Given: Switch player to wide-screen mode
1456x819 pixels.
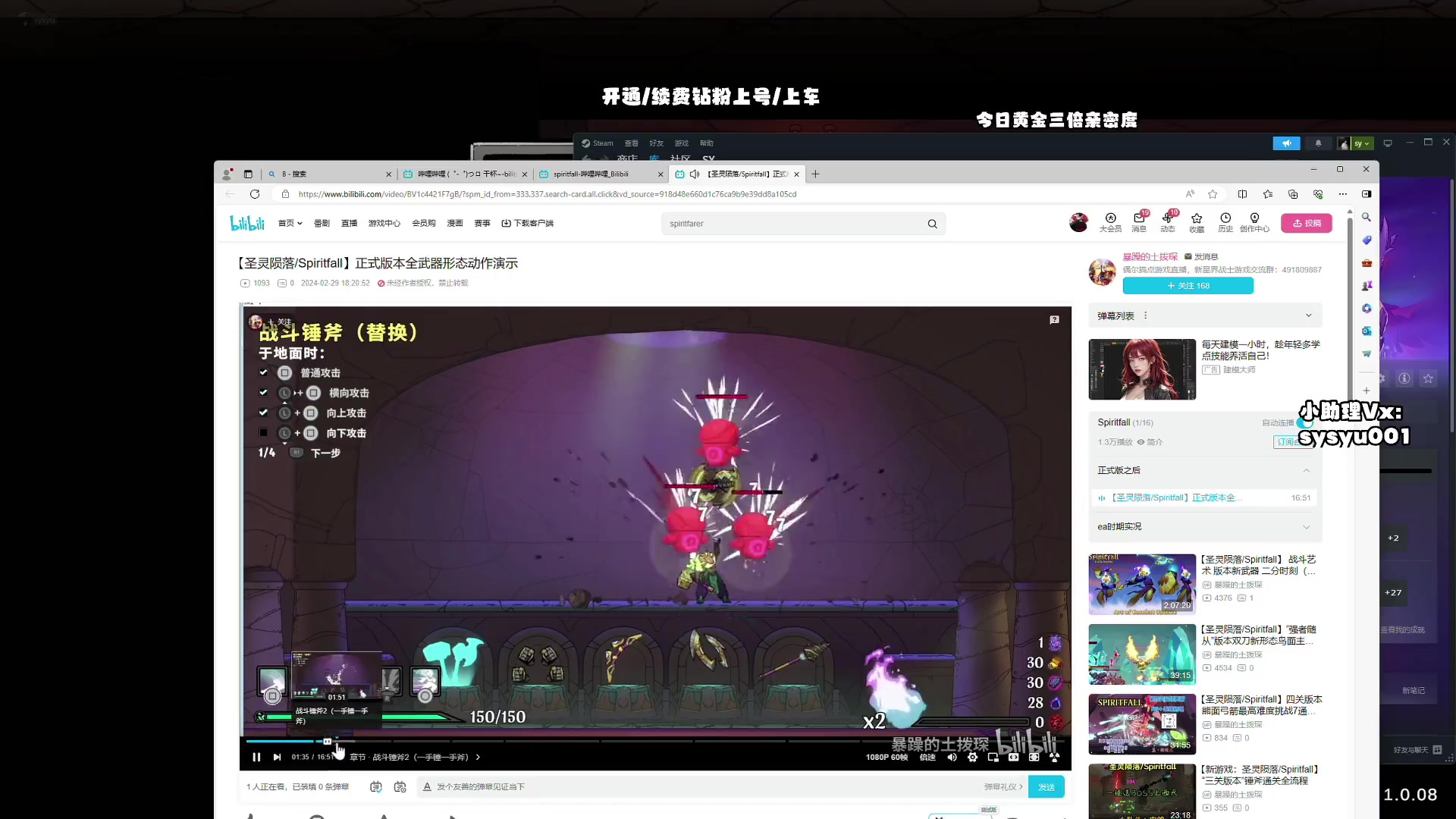Looking at the screenshot, I should pos(1013,757).
